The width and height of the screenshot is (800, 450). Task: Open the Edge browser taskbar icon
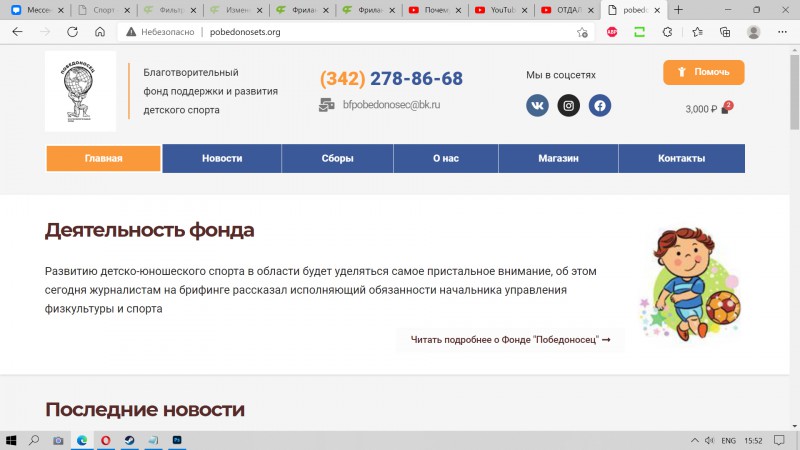[82, 440]
